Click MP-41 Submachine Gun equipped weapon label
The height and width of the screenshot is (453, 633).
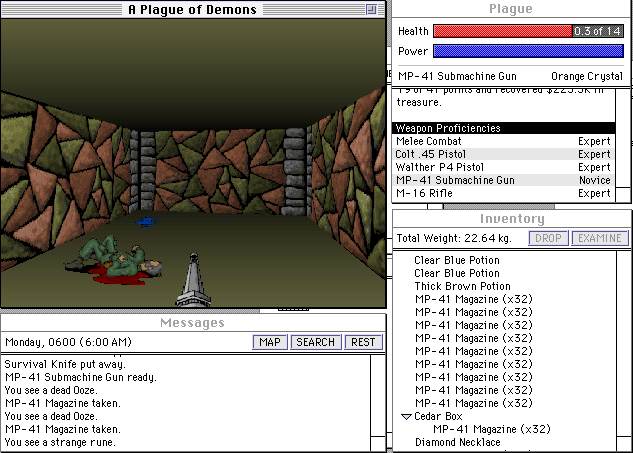pos(457,76)
